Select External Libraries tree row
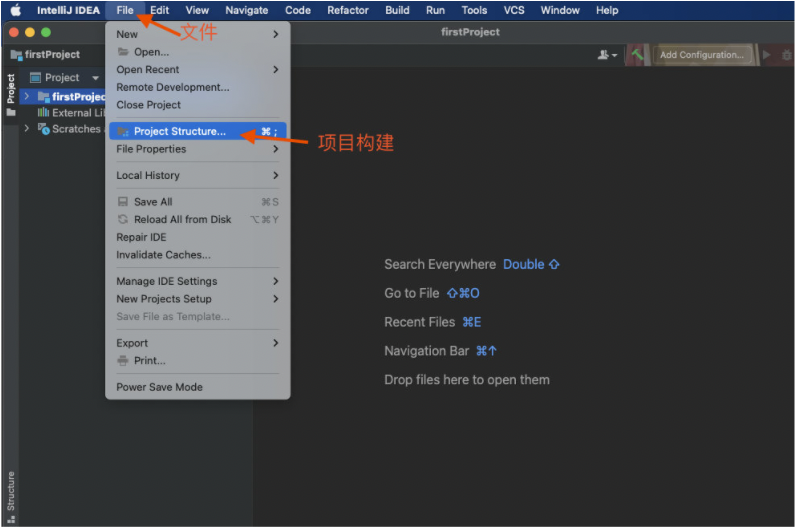796x527 pixels. [63, 112]
